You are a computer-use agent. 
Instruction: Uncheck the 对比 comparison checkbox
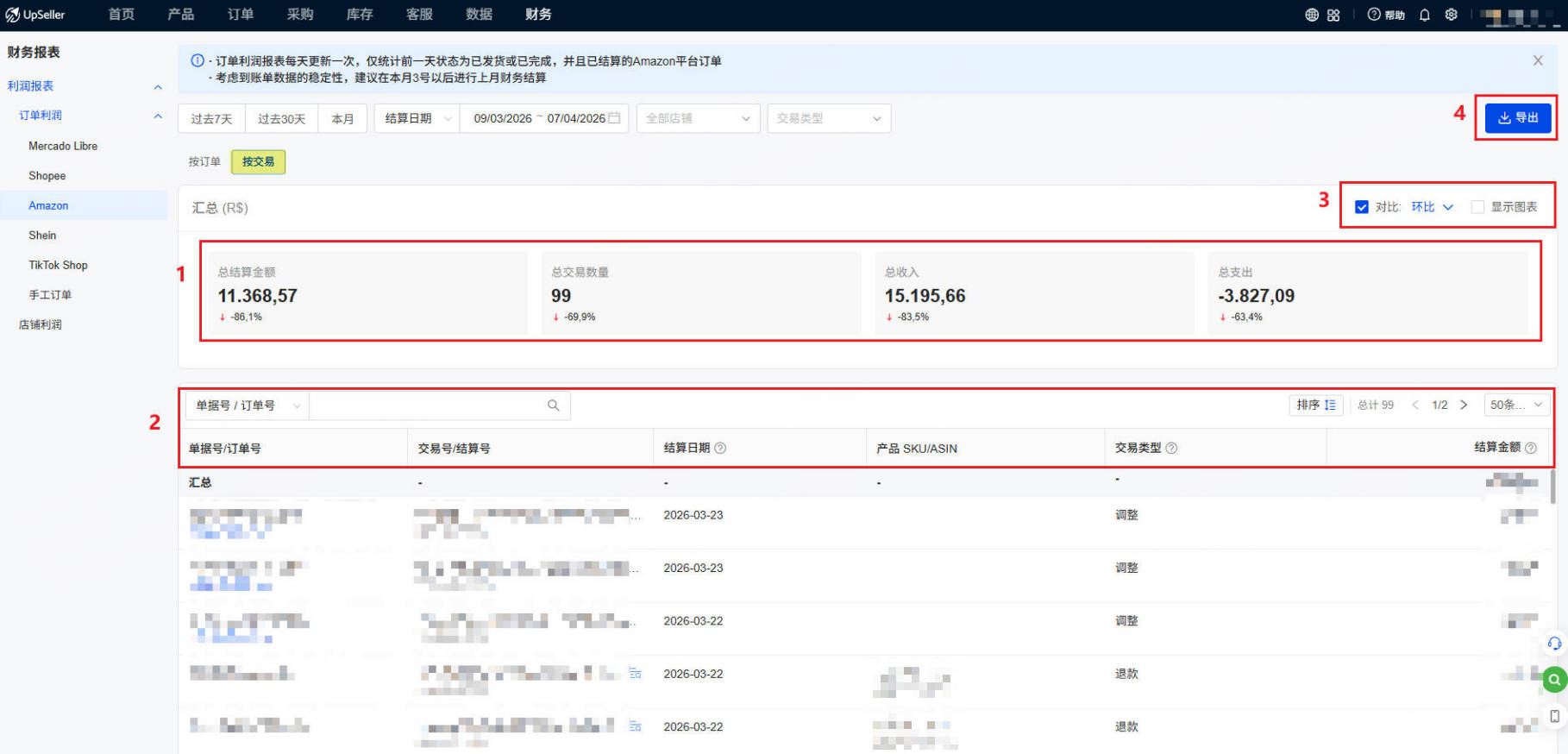tap(1362, 207)
